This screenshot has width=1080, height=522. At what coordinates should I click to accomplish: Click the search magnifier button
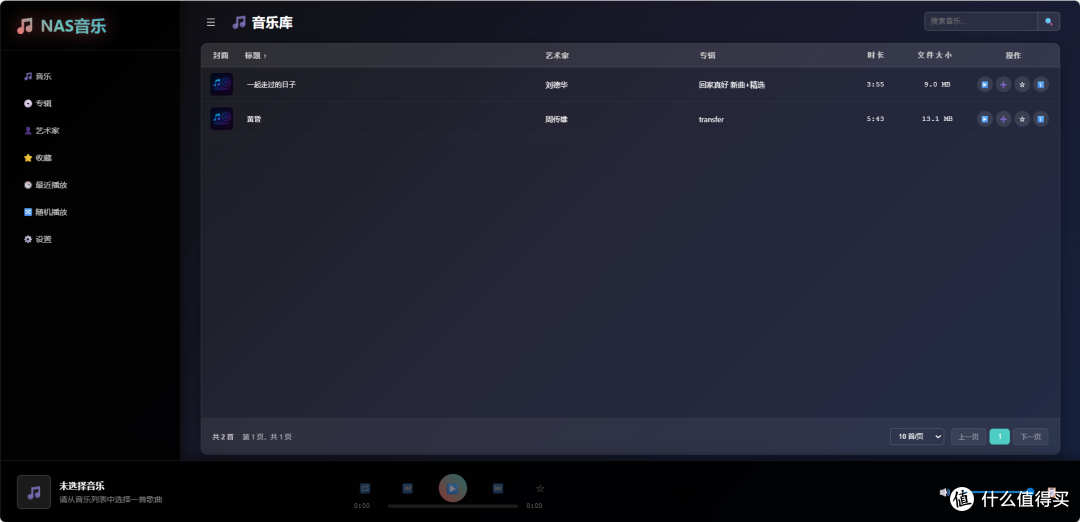tap(1048, 21)
